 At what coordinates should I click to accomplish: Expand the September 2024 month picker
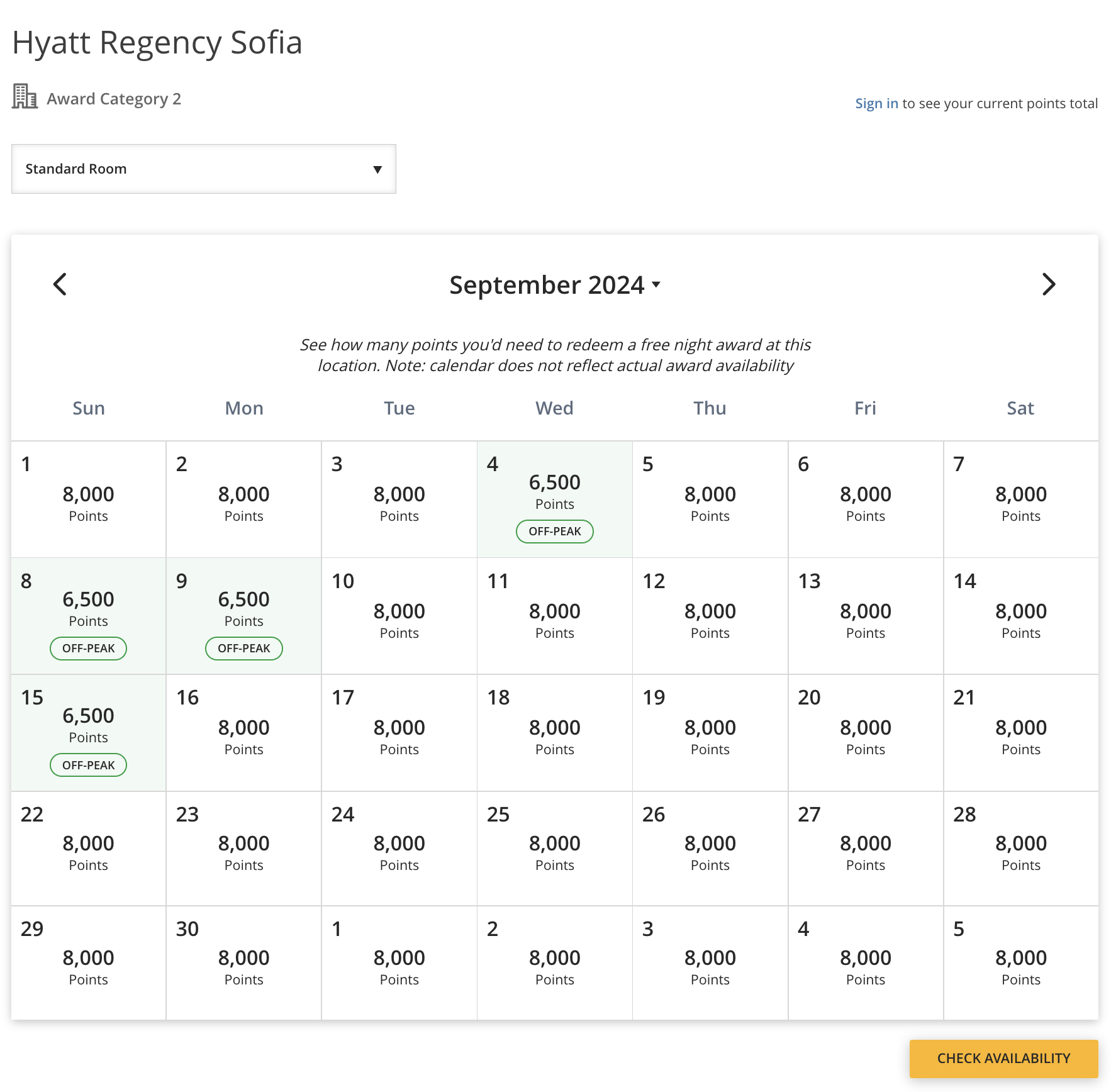click(555, 285)
